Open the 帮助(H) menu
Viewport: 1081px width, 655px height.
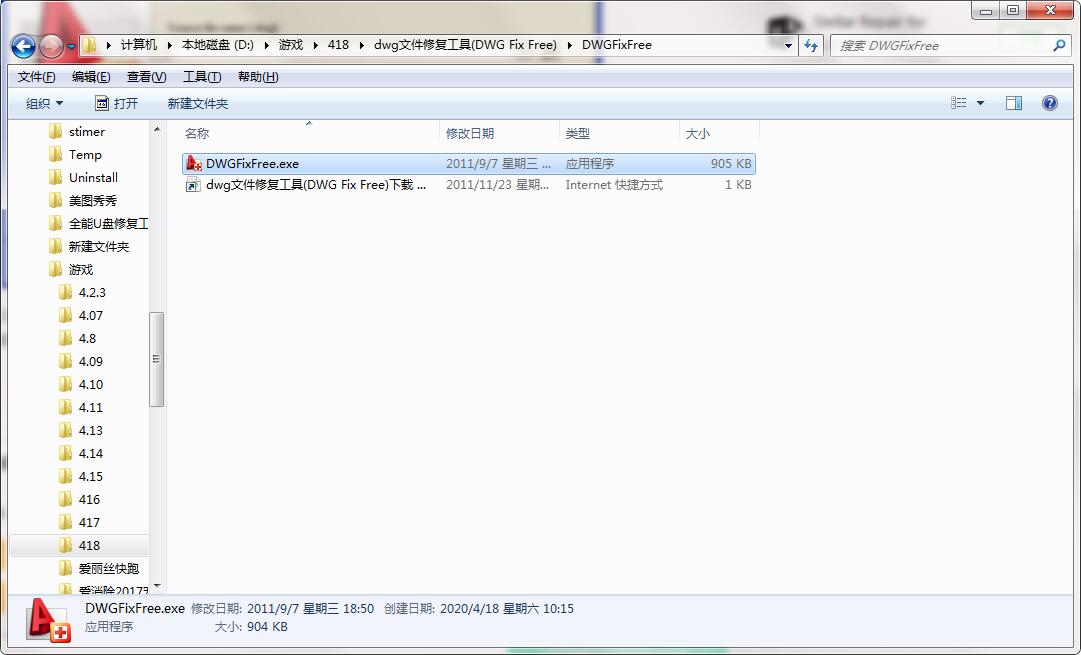(258, 77)
